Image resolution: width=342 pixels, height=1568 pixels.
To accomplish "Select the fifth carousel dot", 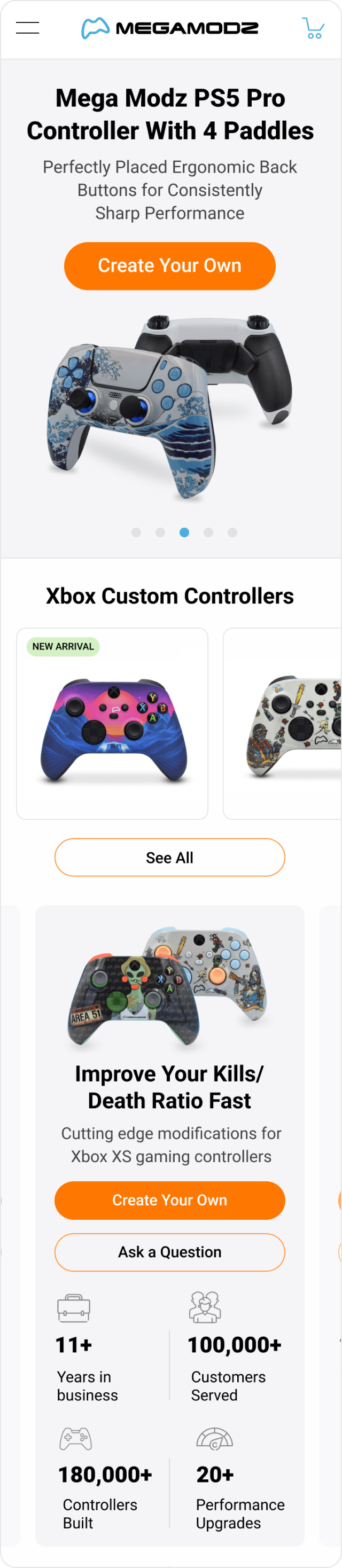I will (x=232, y=532).
